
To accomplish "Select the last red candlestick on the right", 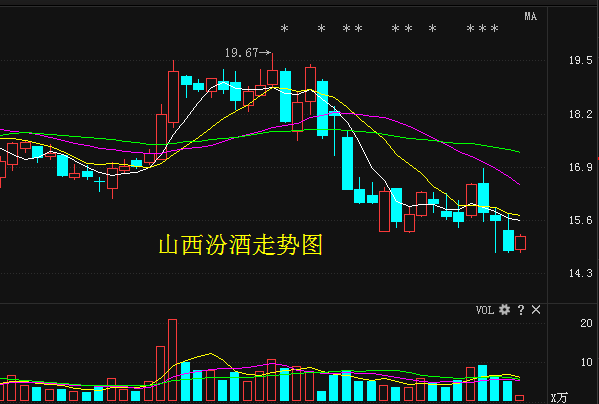I will coord(520,243).
